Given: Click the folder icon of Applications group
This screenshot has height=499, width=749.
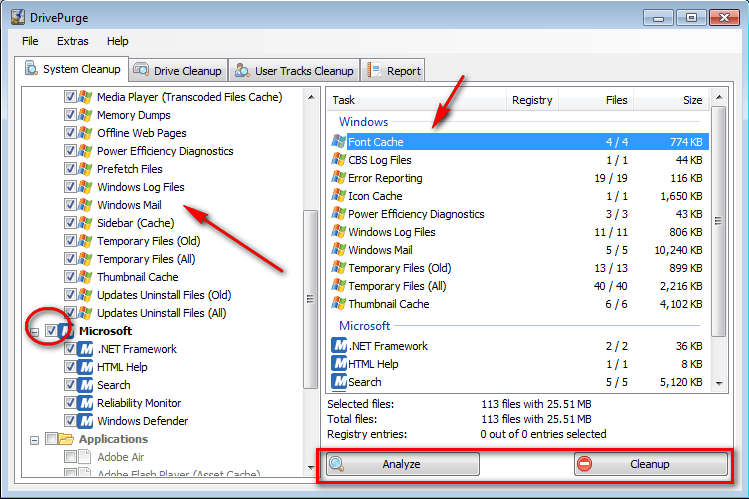Looking at the screenshot, I should pyautogui.click(x=65, y=439).
